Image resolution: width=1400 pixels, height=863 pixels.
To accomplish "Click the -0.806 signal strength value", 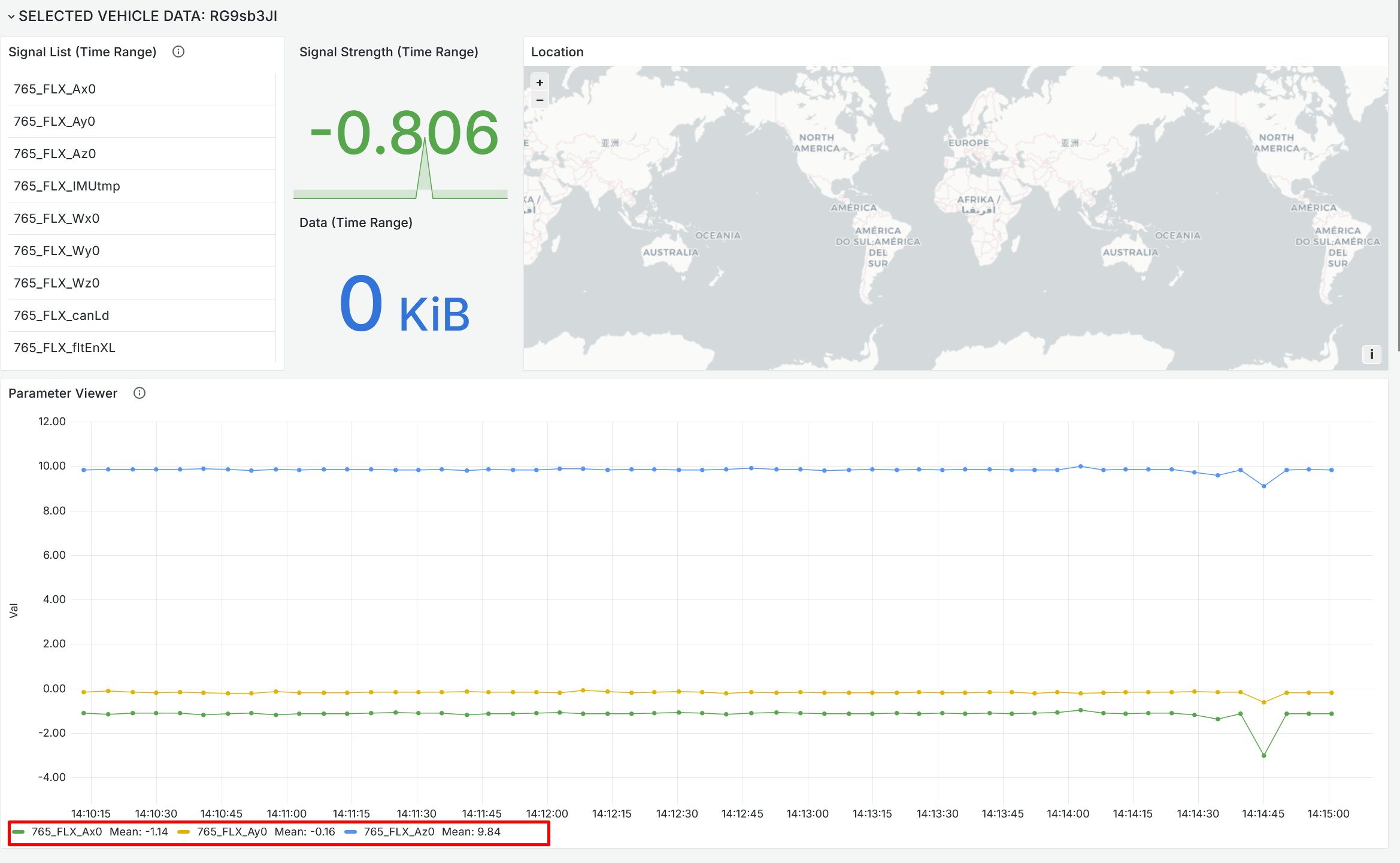I will [404, 133].
